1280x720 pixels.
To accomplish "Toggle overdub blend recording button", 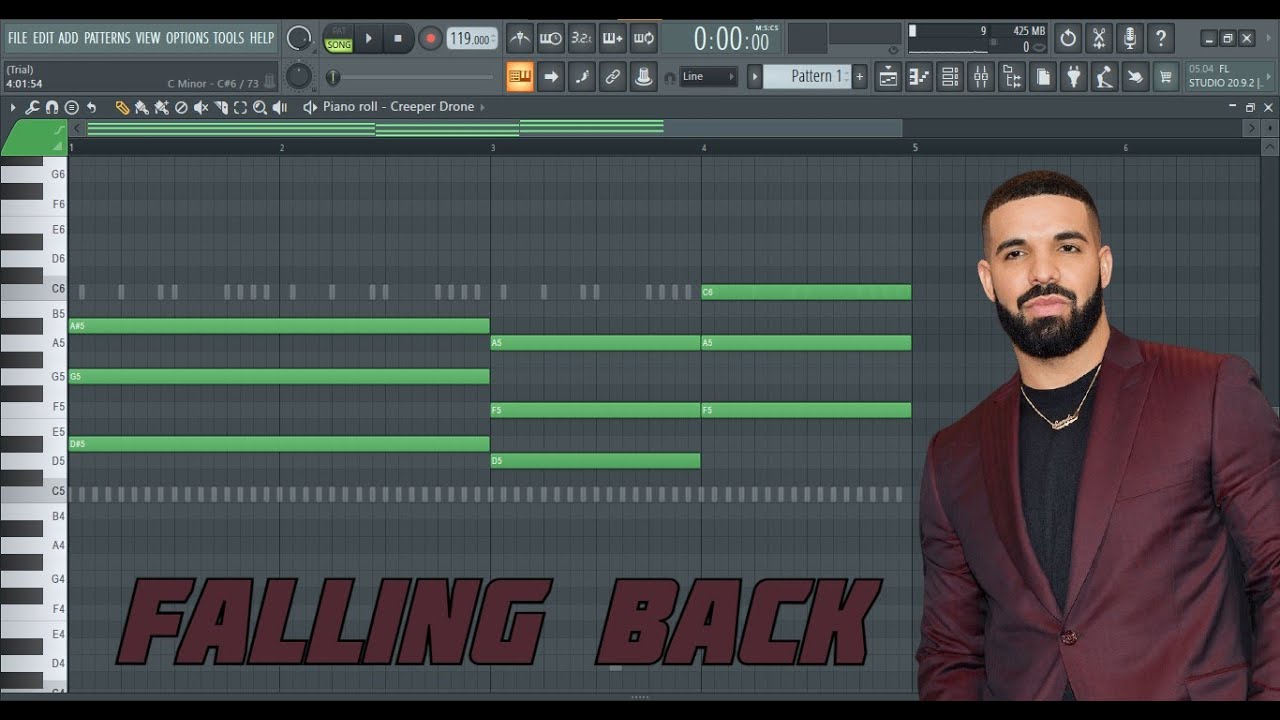I will pyautogui.click(x=613, y=38).
